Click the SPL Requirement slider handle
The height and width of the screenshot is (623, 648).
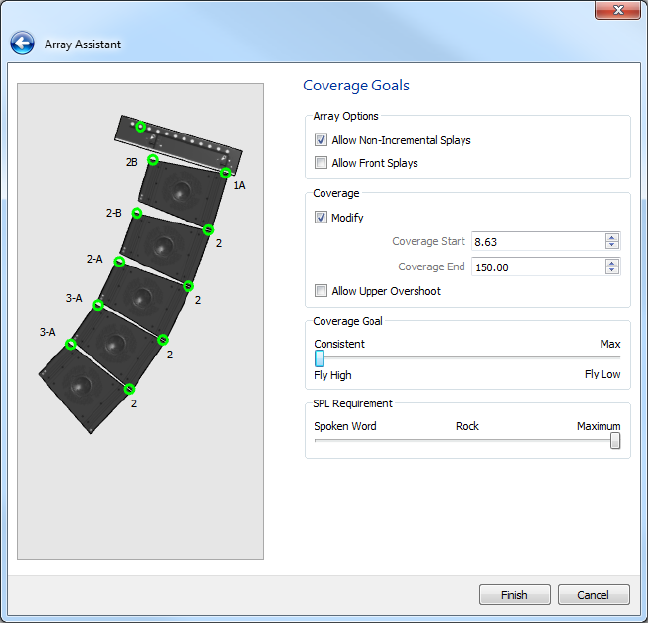[615, 441]
